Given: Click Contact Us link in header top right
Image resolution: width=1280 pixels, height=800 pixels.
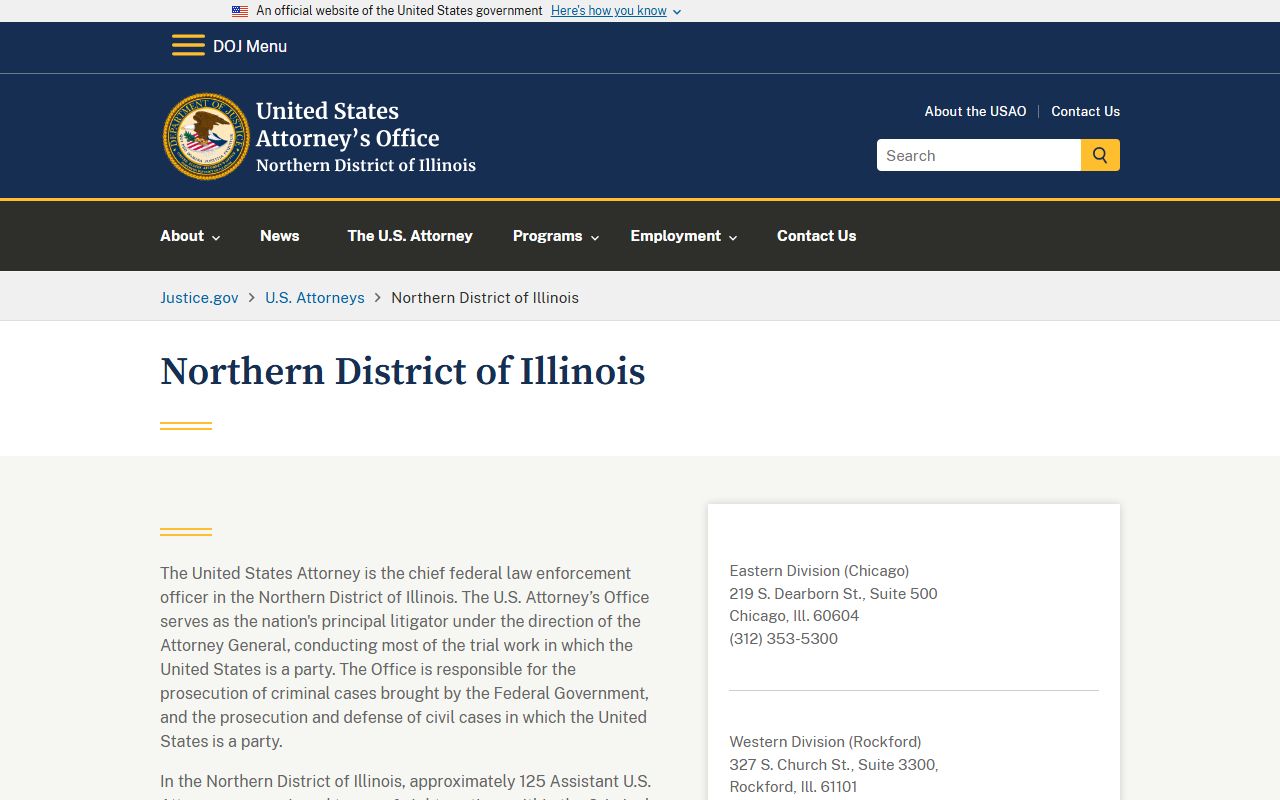Looking at the screenshot, I should pos(1085,111).
